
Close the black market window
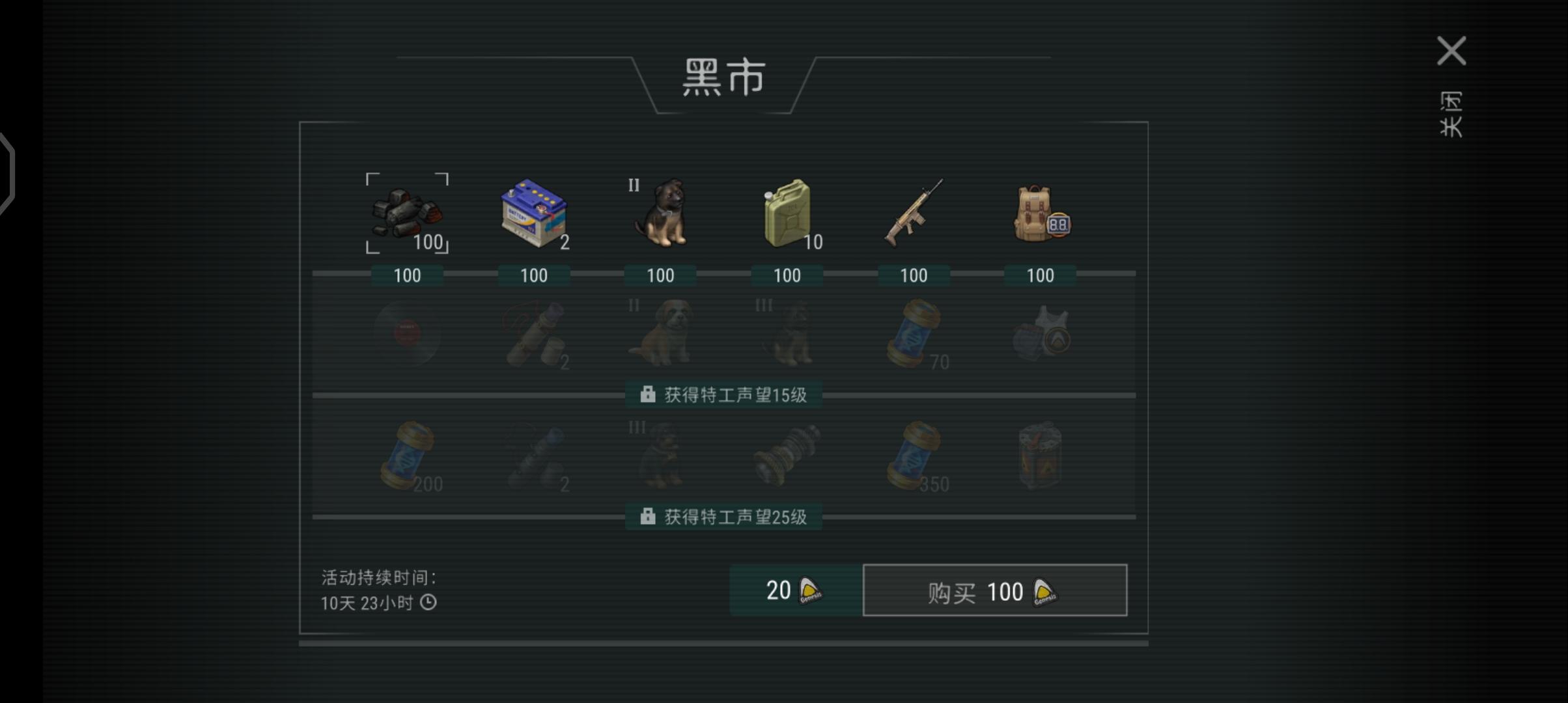[x=1451, y=51]
